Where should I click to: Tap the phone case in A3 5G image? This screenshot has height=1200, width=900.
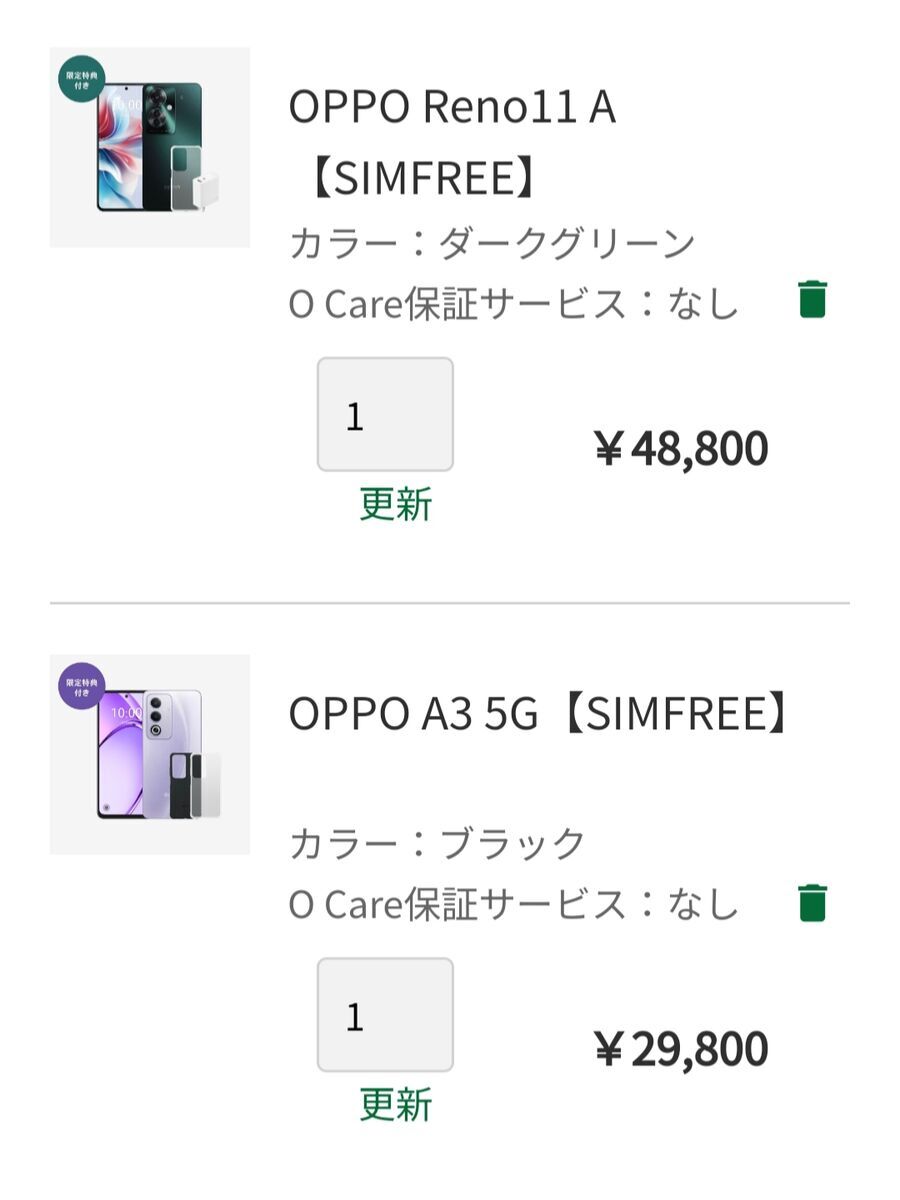pos(181,786)
